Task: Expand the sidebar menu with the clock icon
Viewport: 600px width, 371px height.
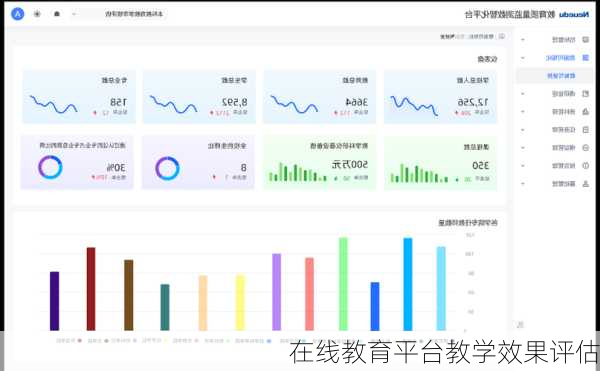Action: (x=523, y=148)
